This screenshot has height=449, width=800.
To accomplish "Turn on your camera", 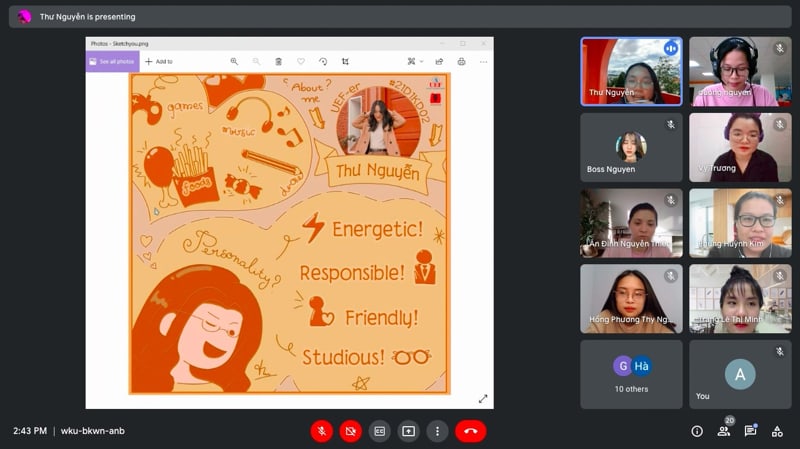I will (351, 431).
